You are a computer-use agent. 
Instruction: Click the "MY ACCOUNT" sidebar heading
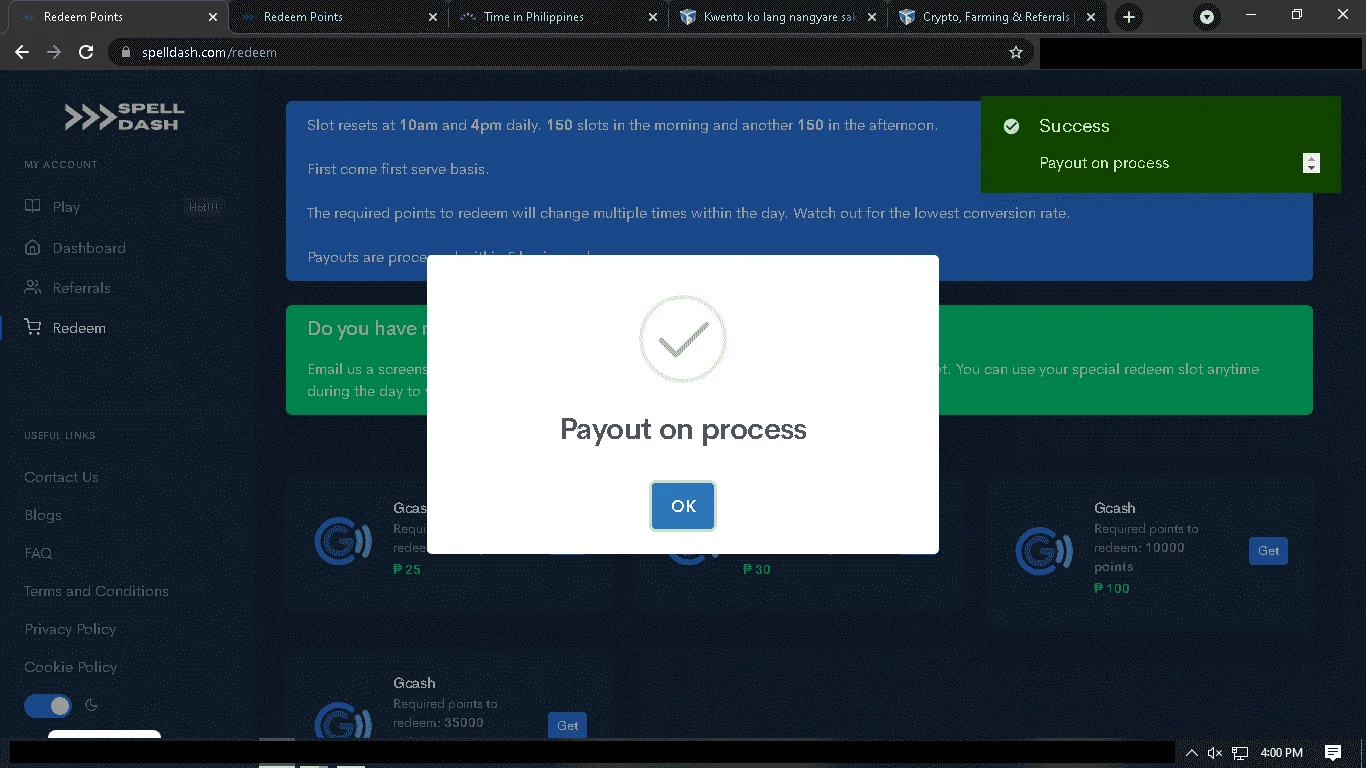[61, 164]
